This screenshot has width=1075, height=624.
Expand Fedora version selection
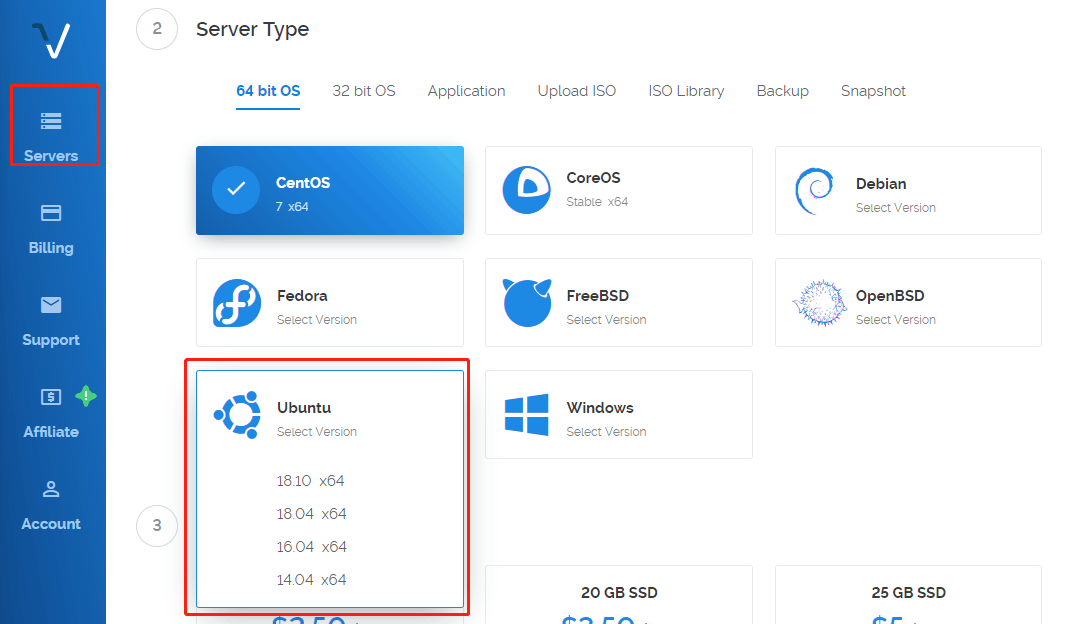pyautogui.click(x=330, y=303)
